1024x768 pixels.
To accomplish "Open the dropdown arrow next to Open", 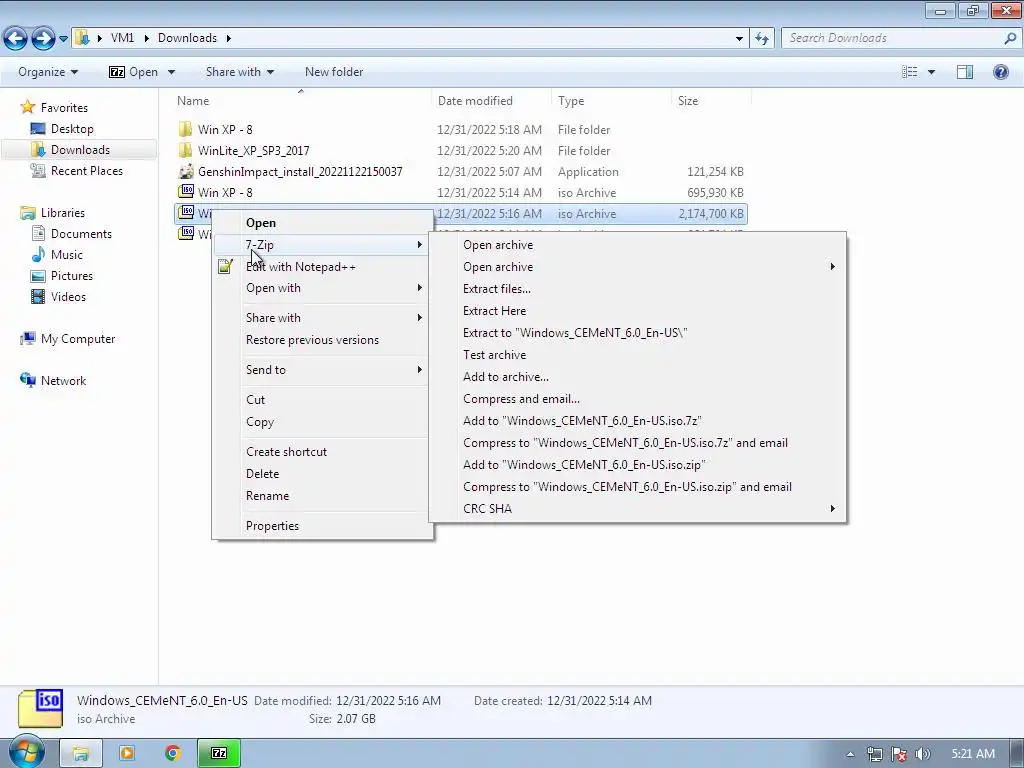I will [171, 72].
